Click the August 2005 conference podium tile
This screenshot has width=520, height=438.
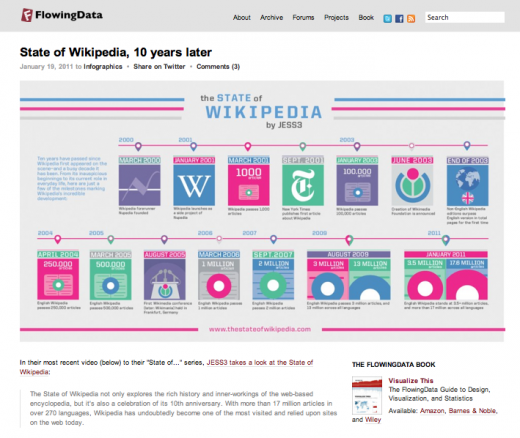click(x=165, y=279)
